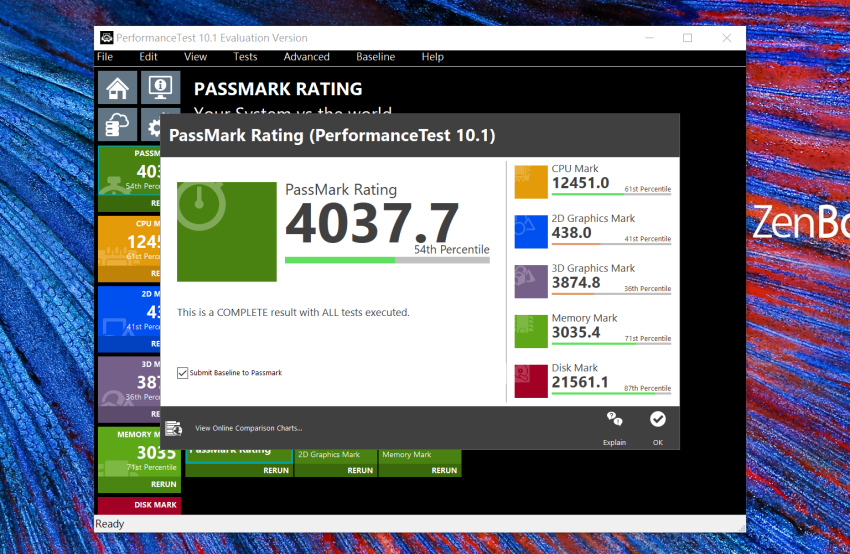Select the PassMark sidebar tile
Viewport: 850px width, 554px height.
click(x=129, y=179)
